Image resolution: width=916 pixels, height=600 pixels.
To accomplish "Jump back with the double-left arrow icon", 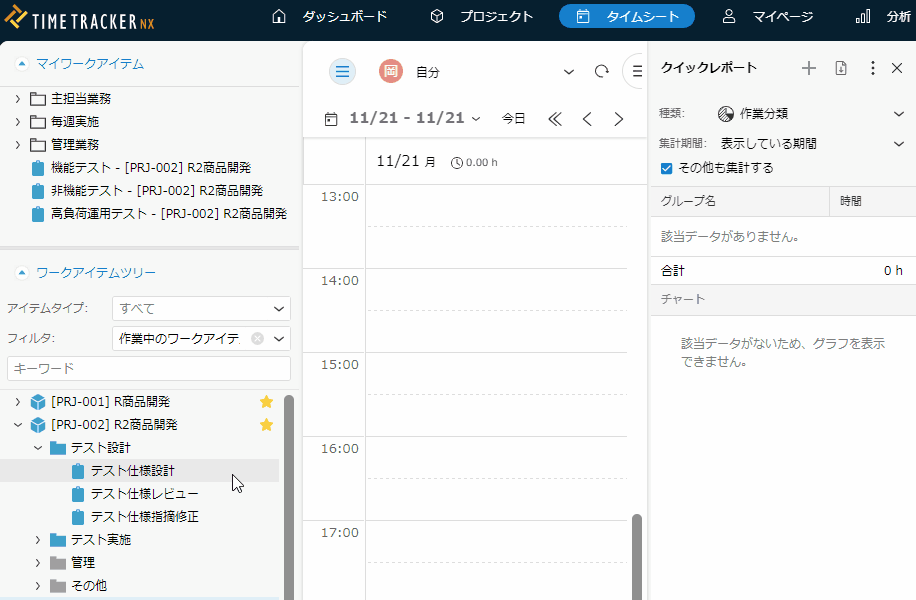I will (x=555, y=119).
